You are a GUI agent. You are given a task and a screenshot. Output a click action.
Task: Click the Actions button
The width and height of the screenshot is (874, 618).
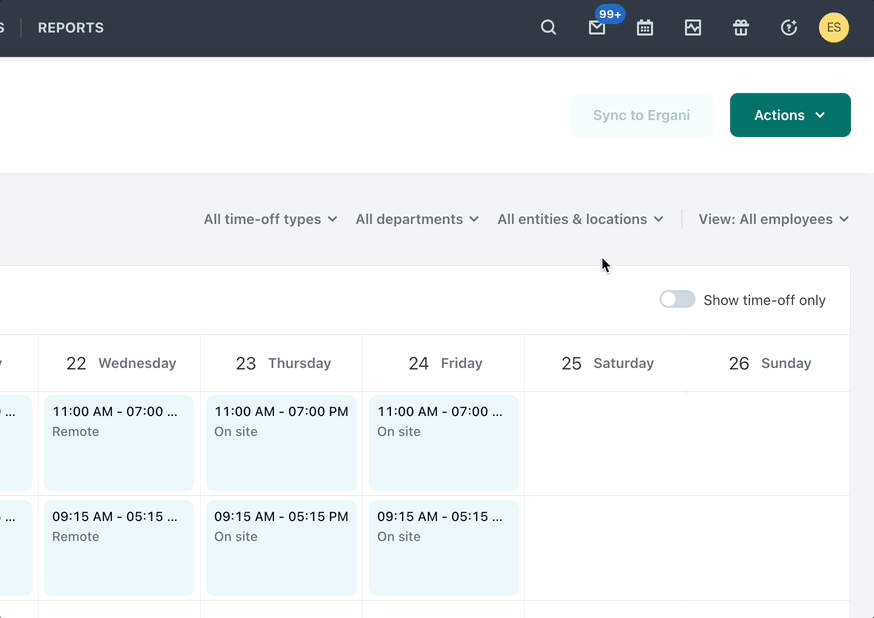790,115
